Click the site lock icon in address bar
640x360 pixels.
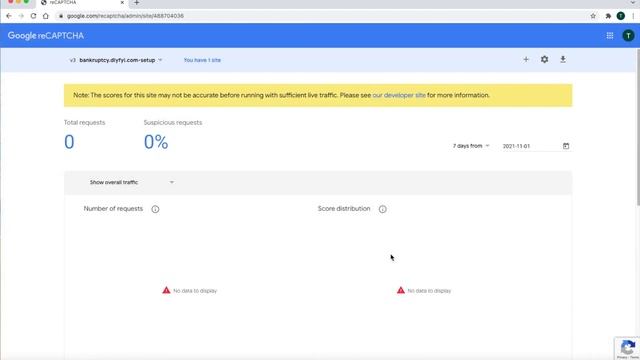[x=61, y=16]
